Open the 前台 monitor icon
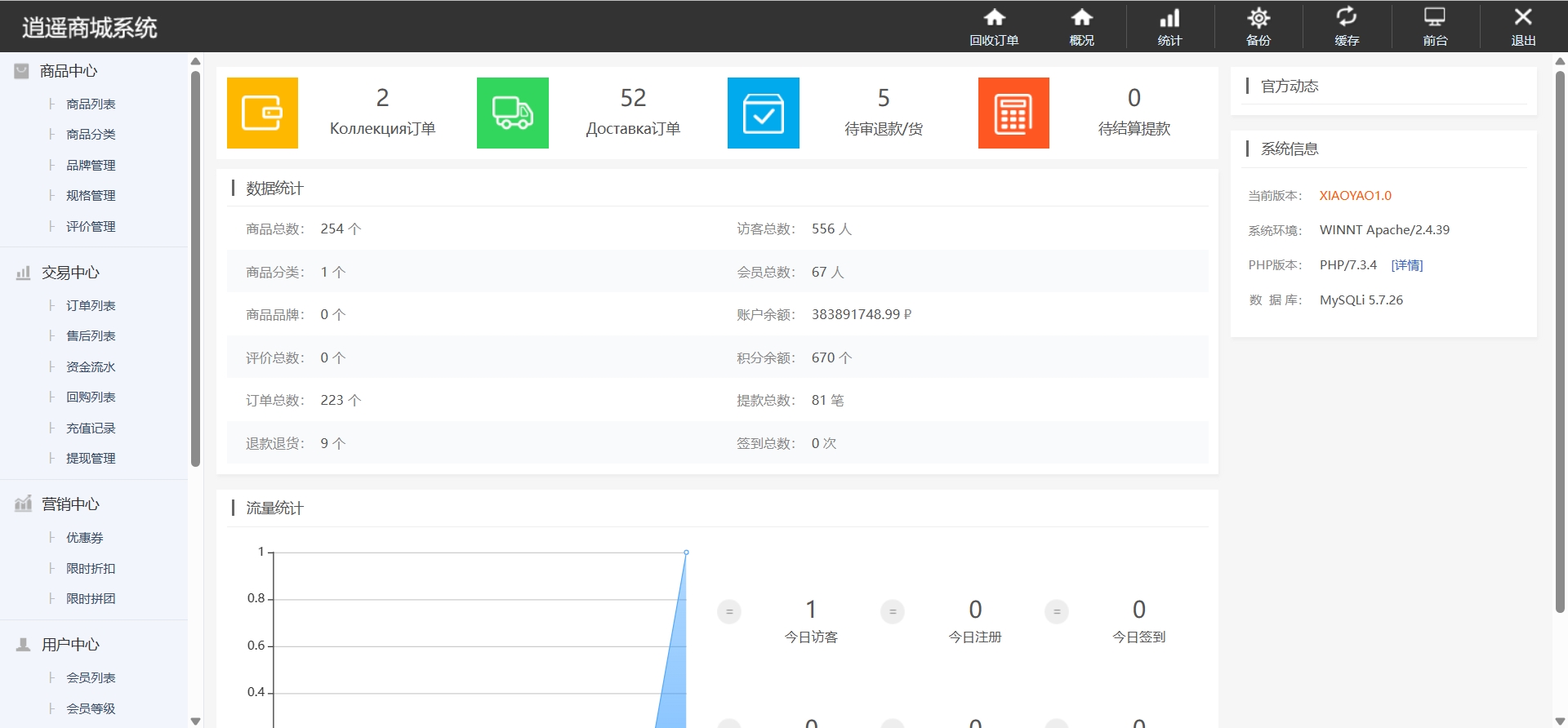This screenshot has height=728, width=1568. click(x=1435, y=18)
